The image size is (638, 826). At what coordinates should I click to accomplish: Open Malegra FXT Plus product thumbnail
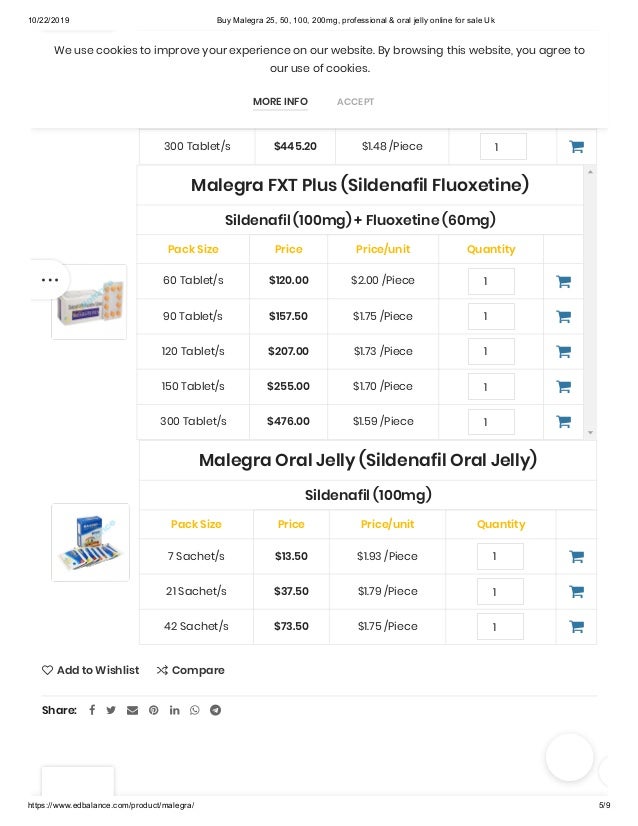tap(90, 301)
